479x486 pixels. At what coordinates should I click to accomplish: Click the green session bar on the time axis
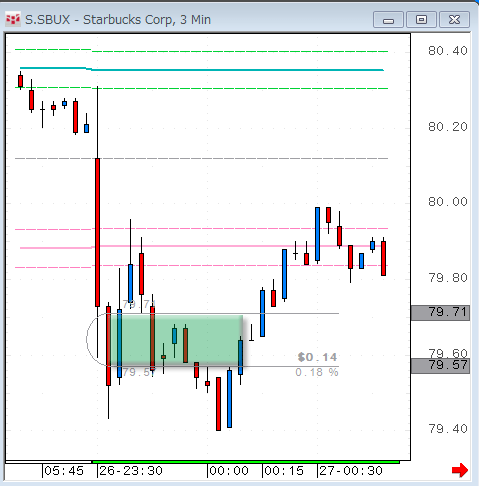click(x=246, y=462)
